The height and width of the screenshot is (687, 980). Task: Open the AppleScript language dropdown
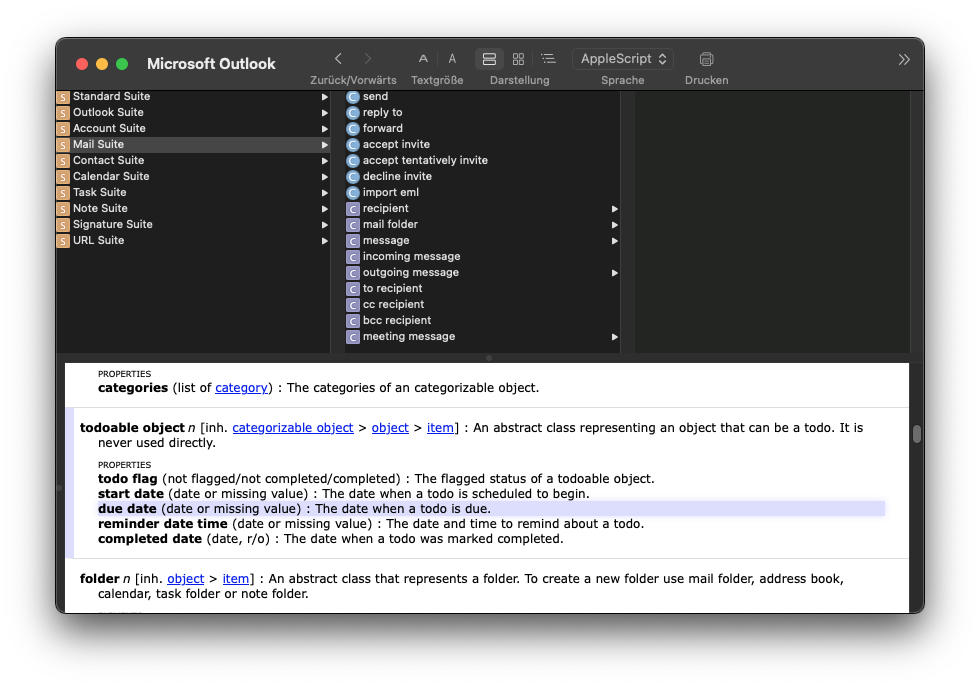coord(622,59)
